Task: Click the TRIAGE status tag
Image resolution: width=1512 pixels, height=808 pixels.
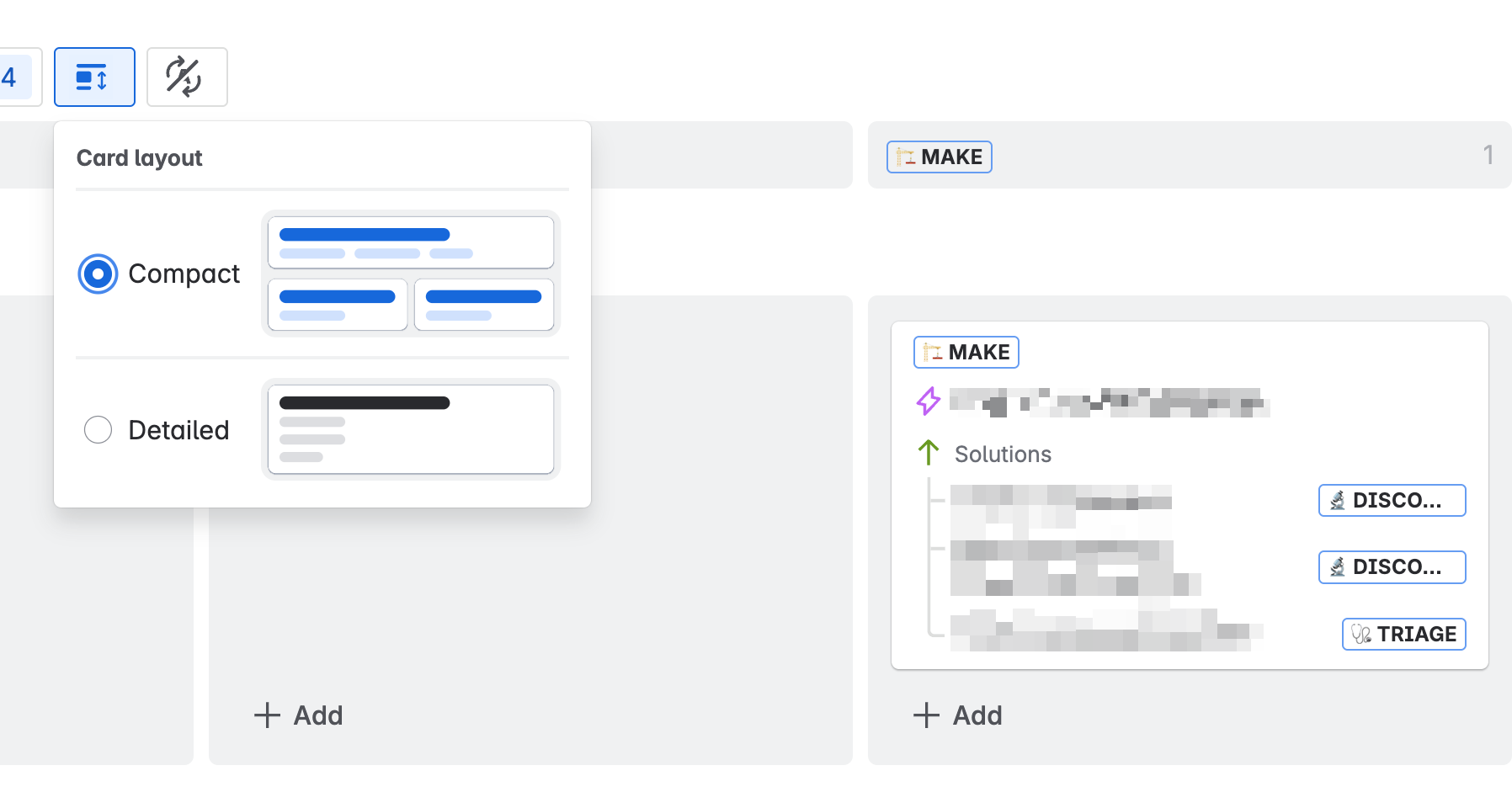Action: 1404,635
